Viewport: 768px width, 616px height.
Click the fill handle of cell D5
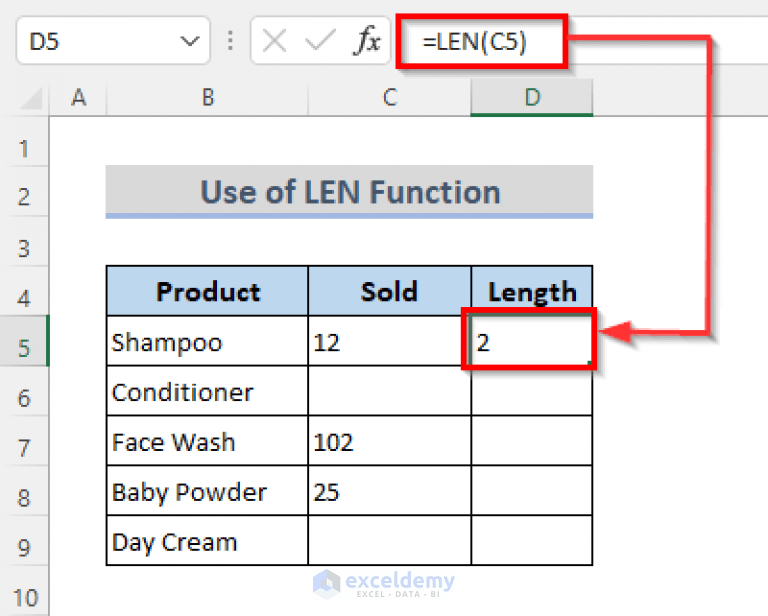click(590, 363)
